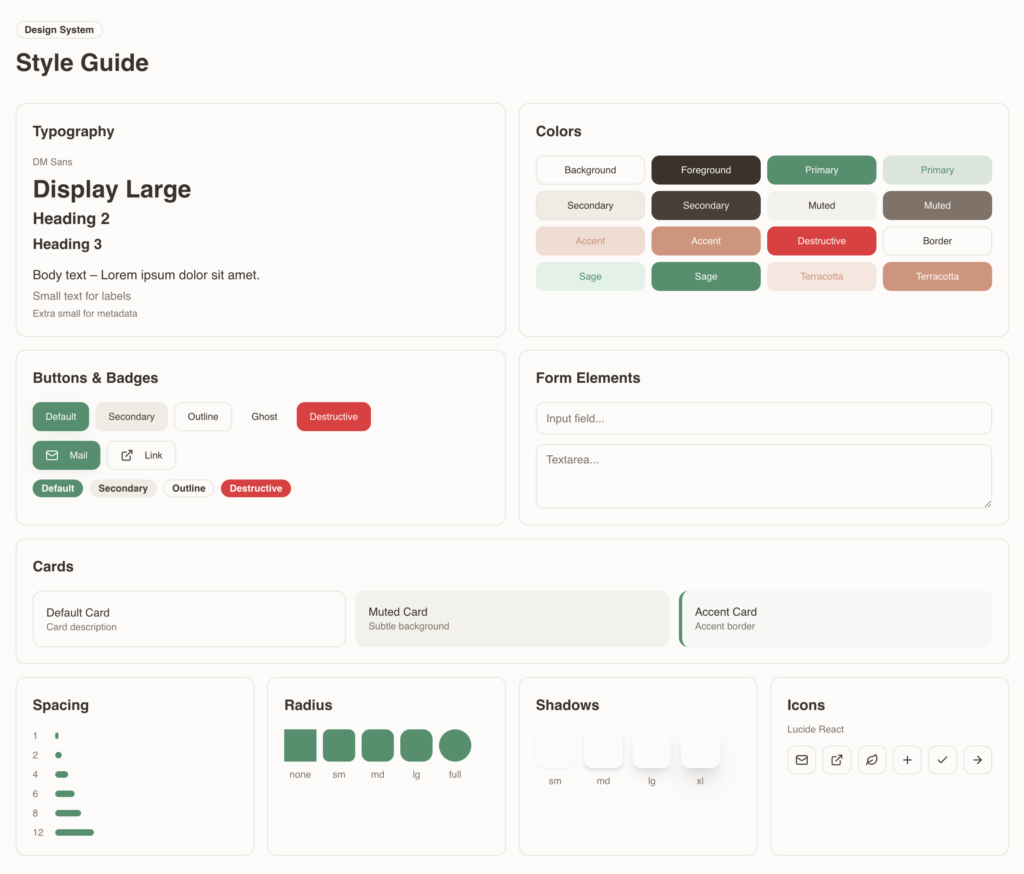The width and height of the screenshot is (1024, 874).
Task: Pick the red Destructive color swatch
Action: click(x=821, y=241)
